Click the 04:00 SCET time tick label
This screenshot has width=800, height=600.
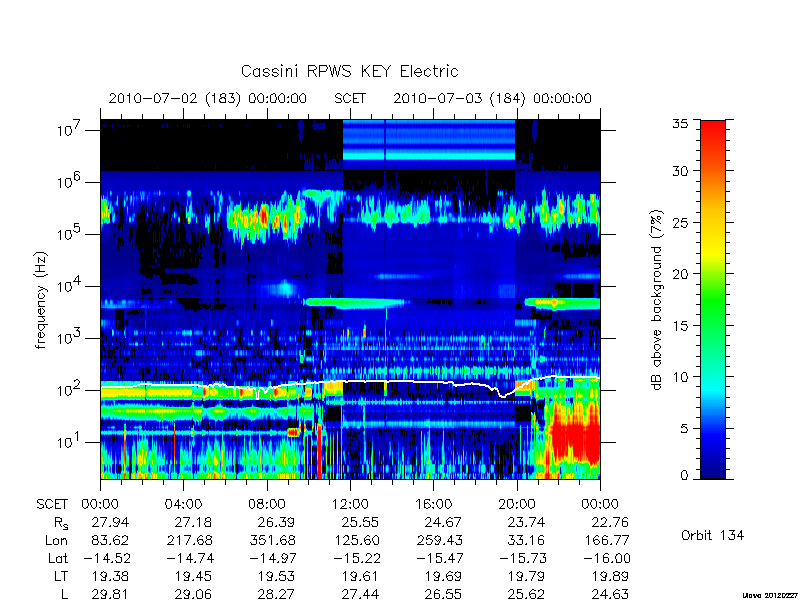click(x=183, y=504)
